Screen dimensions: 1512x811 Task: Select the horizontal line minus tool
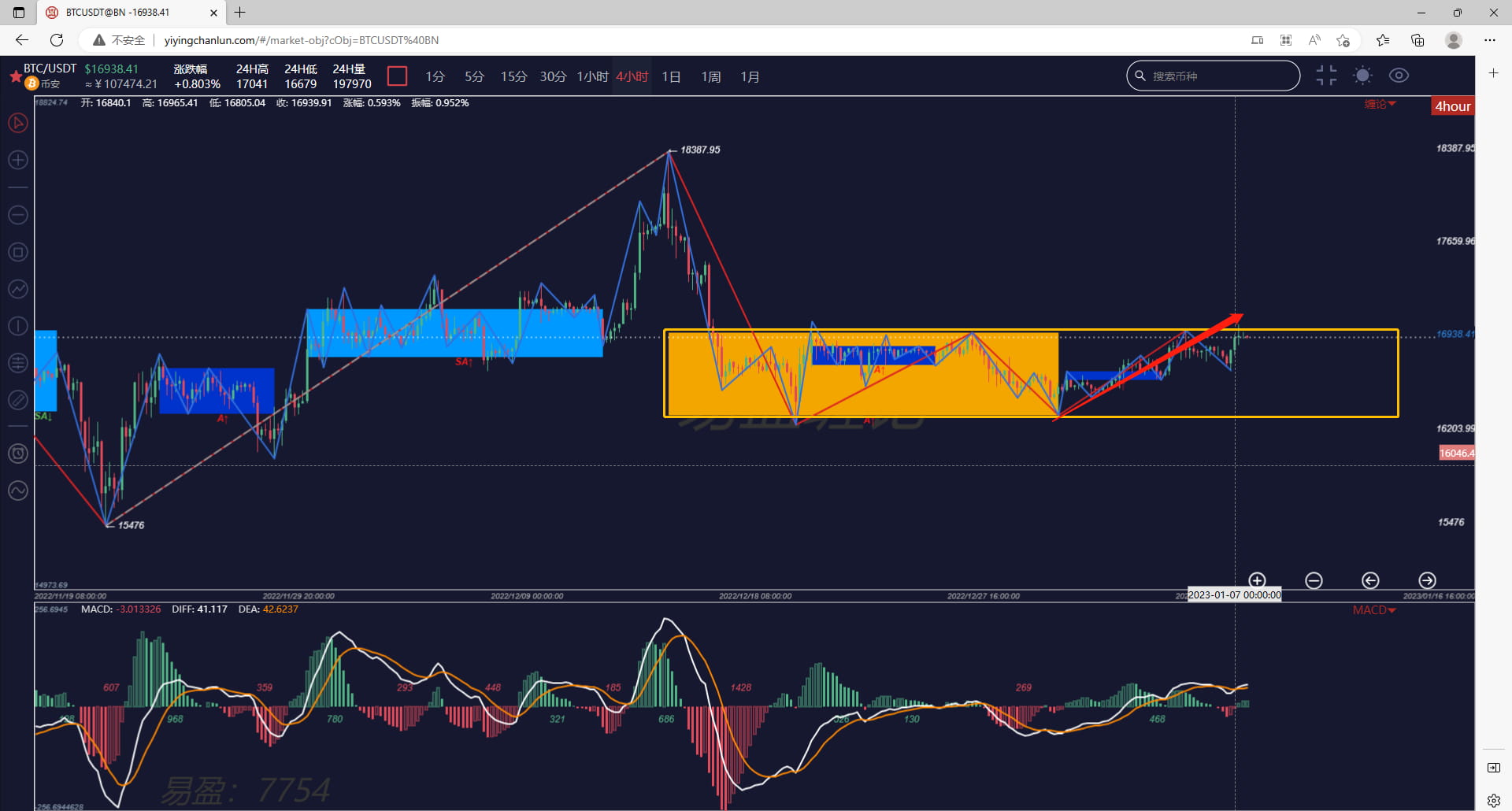click(17, 215)
